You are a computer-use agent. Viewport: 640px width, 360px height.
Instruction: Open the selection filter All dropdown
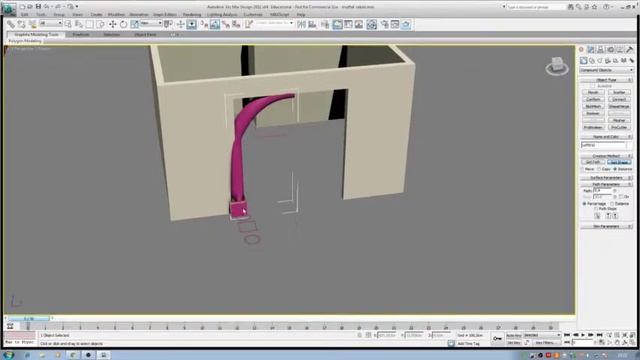51,24
